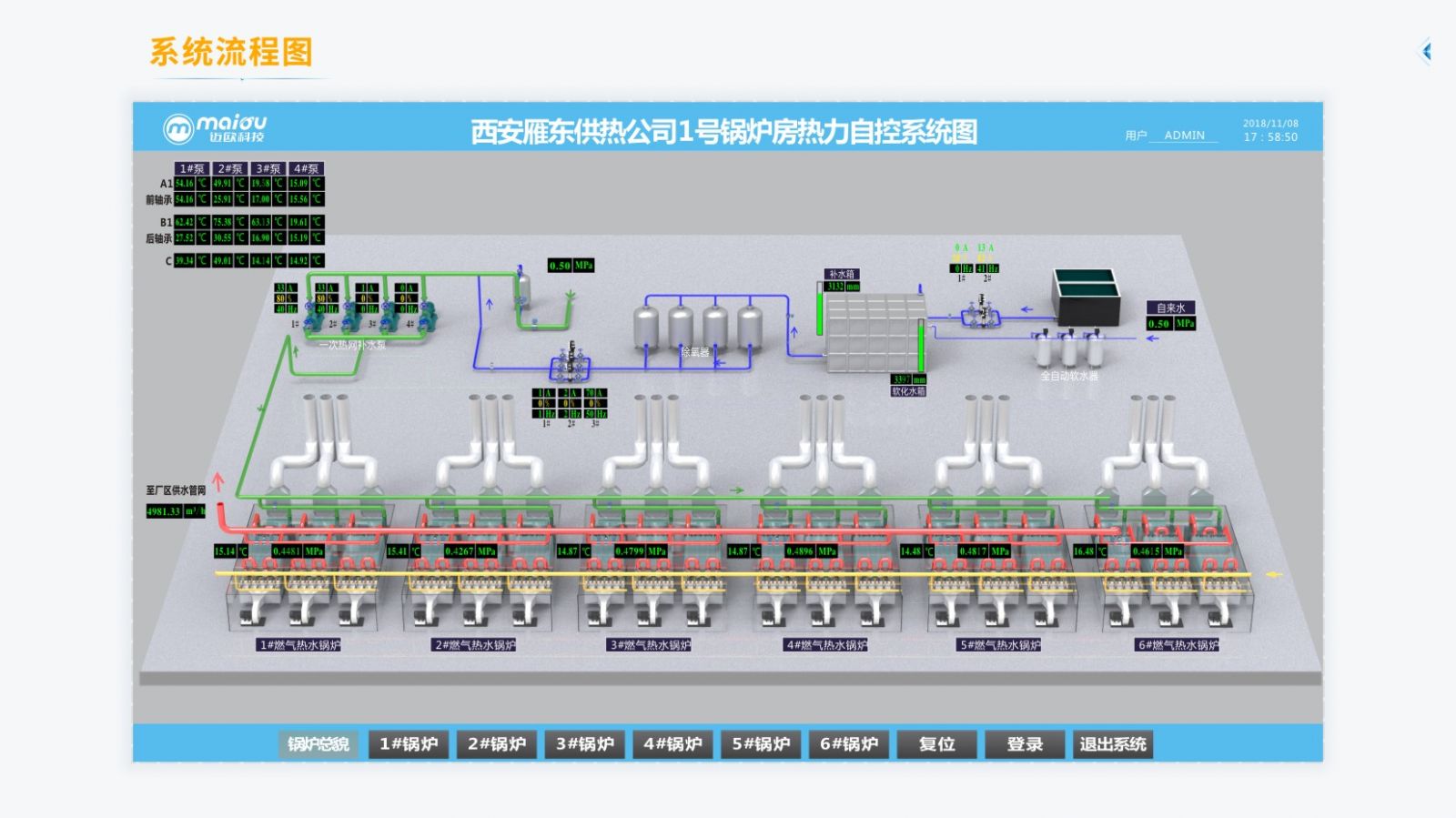
Task: Open the 4#锅炉 page
Action: tap(672, 744)
